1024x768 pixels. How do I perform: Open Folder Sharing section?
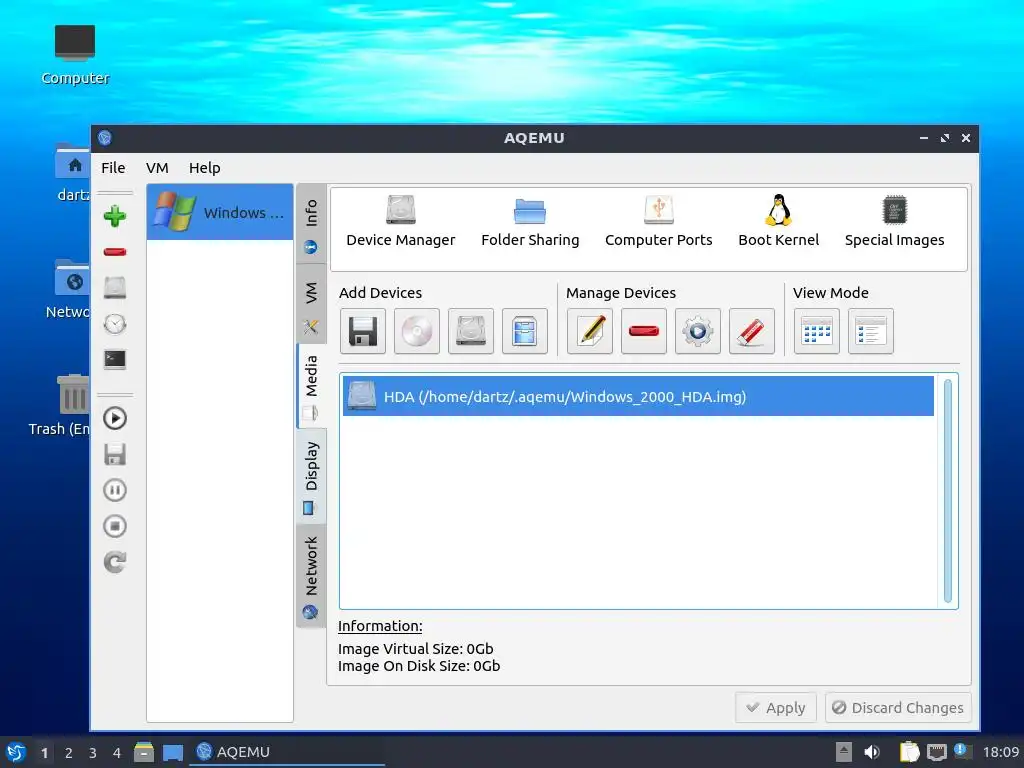(530, 222)
